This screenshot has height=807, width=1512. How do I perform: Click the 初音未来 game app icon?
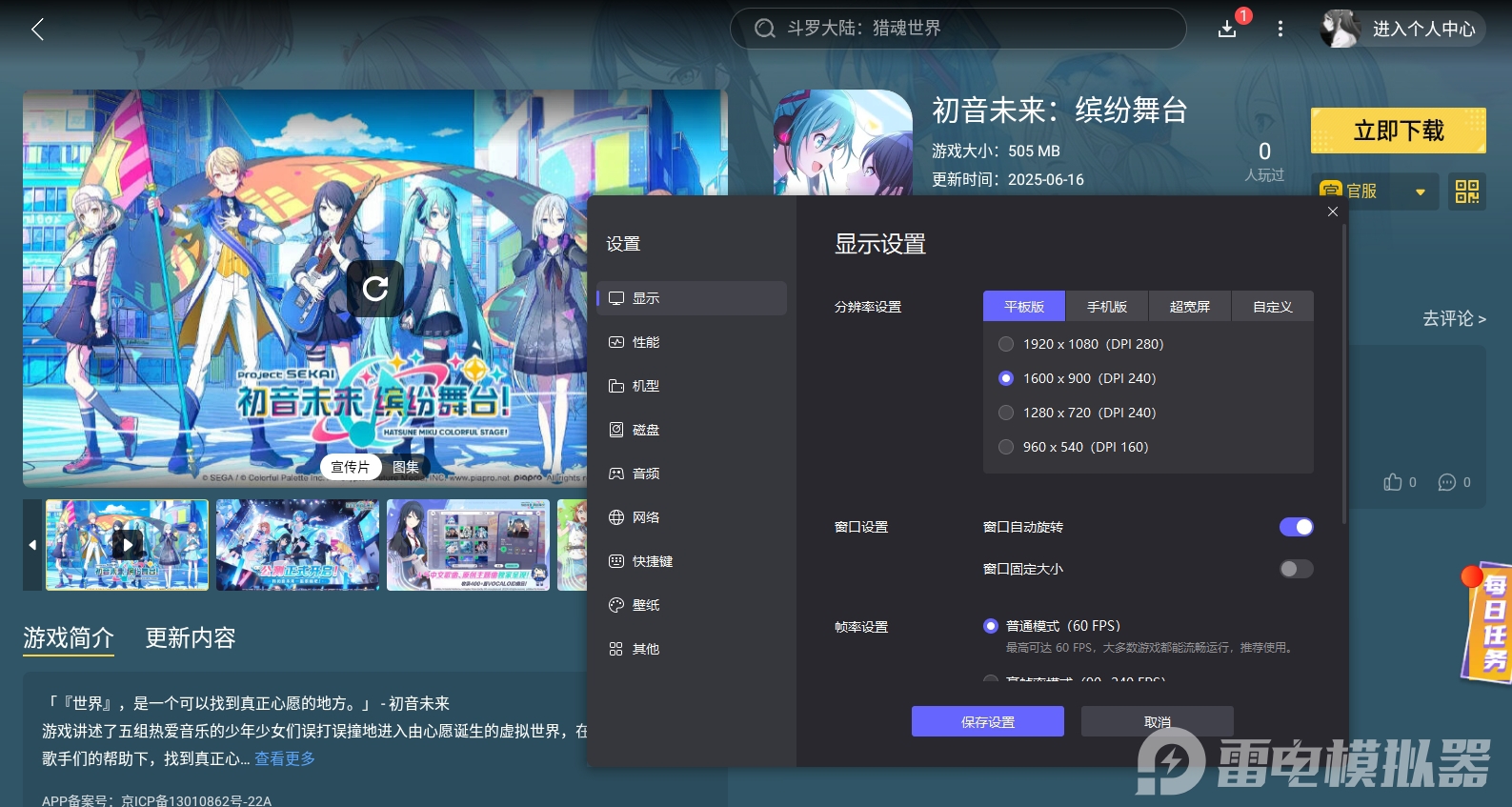[843, 143]
